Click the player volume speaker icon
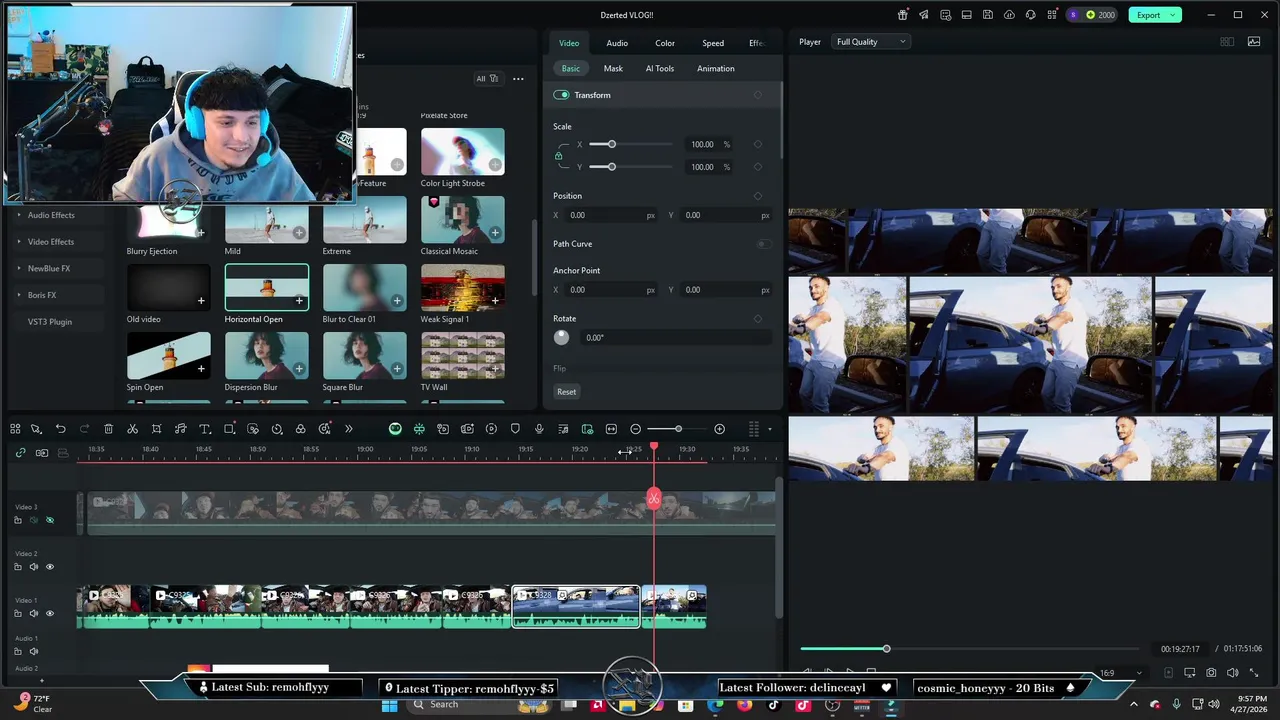Image resolution: width=1280 pixels, height=720 pixels. click(1232, 673)
